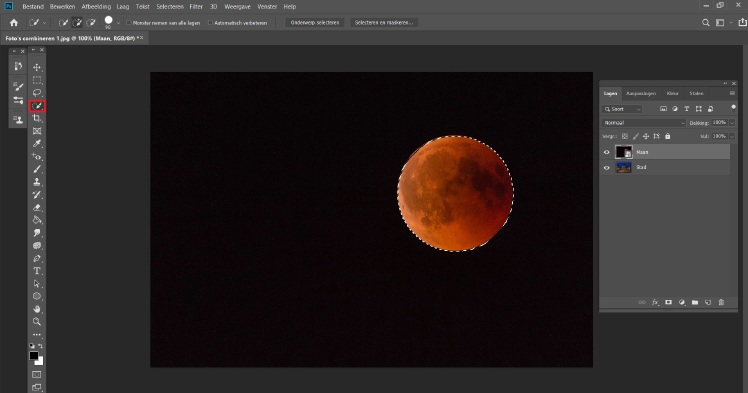The width and height of the screenshot is (748, 393).
Task: Open the Soort layer filter dropdown
Action: [622, 109]
